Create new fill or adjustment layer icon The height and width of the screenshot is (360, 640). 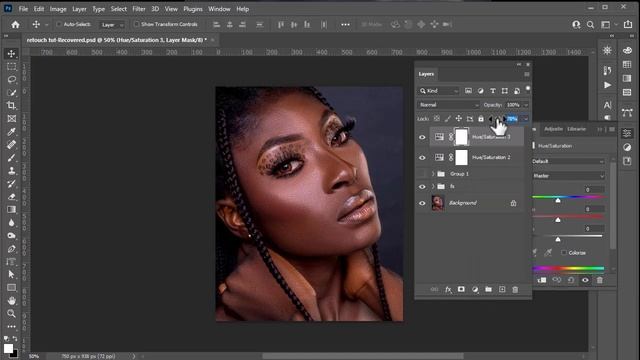coord(475,289)
